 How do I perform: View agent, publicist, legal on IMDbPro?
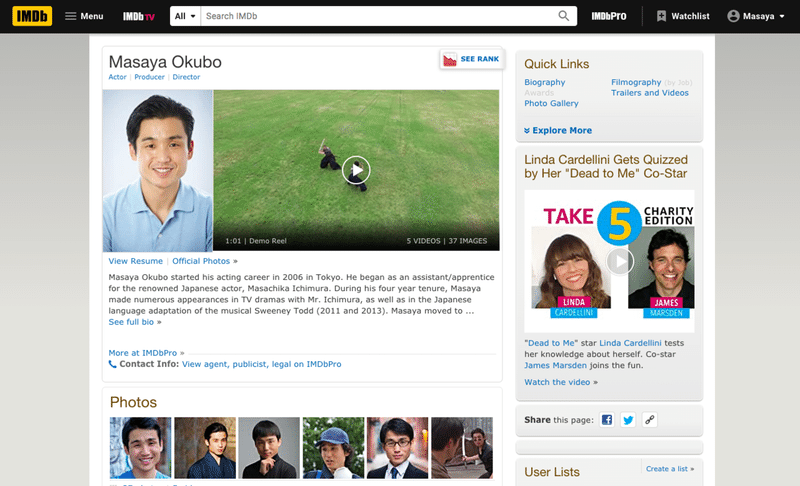coord(262,364)
